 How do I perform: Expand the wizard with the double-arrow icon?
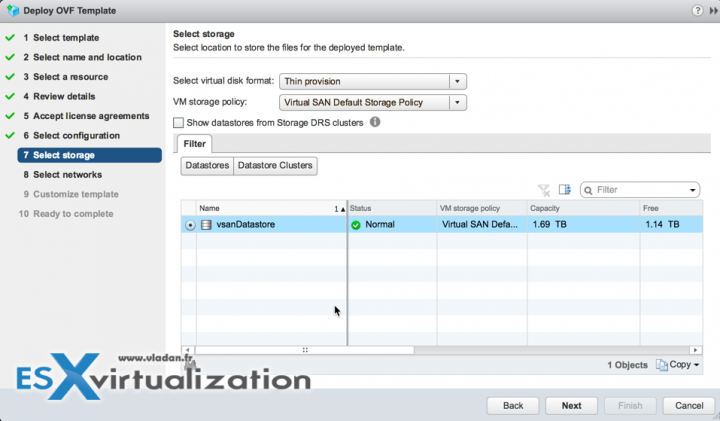[714, 11]
